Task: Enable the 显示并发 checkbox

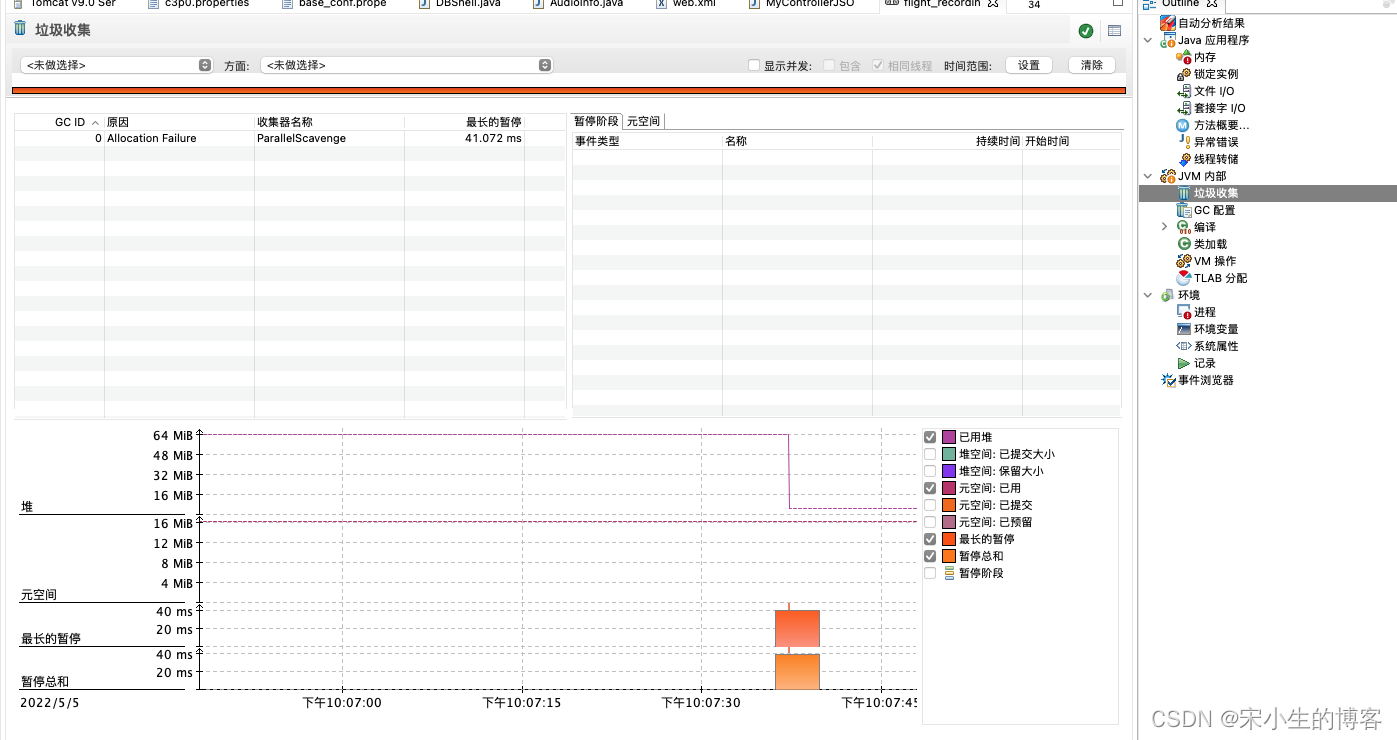Action: coord(754,65)
